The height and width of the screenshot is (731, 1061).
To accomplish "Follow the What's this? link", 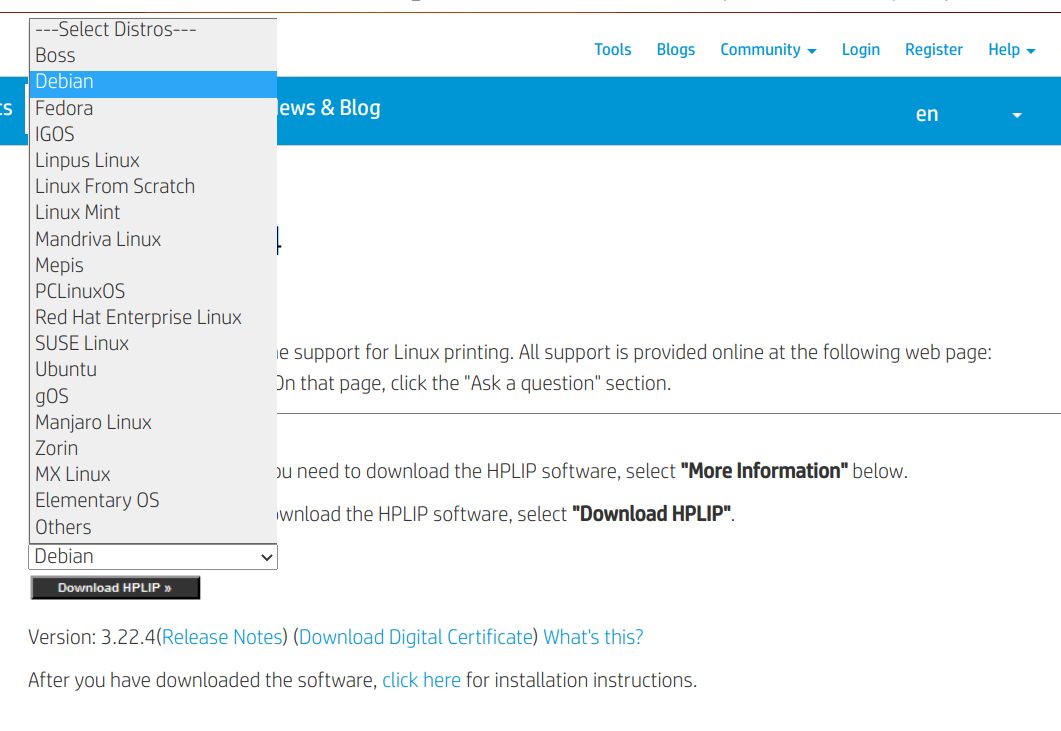I will tap(593, 638).
